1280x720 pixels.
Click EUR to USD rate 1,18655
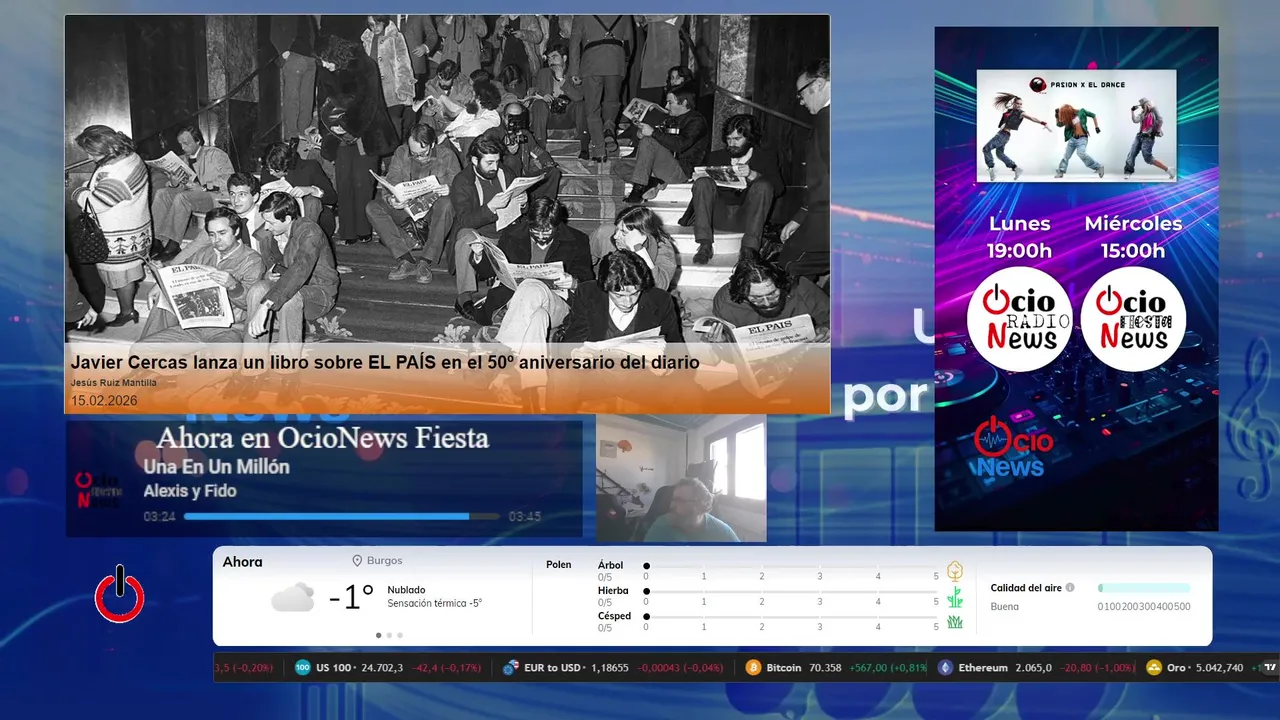pyautogui.click(x=609, y=667)
